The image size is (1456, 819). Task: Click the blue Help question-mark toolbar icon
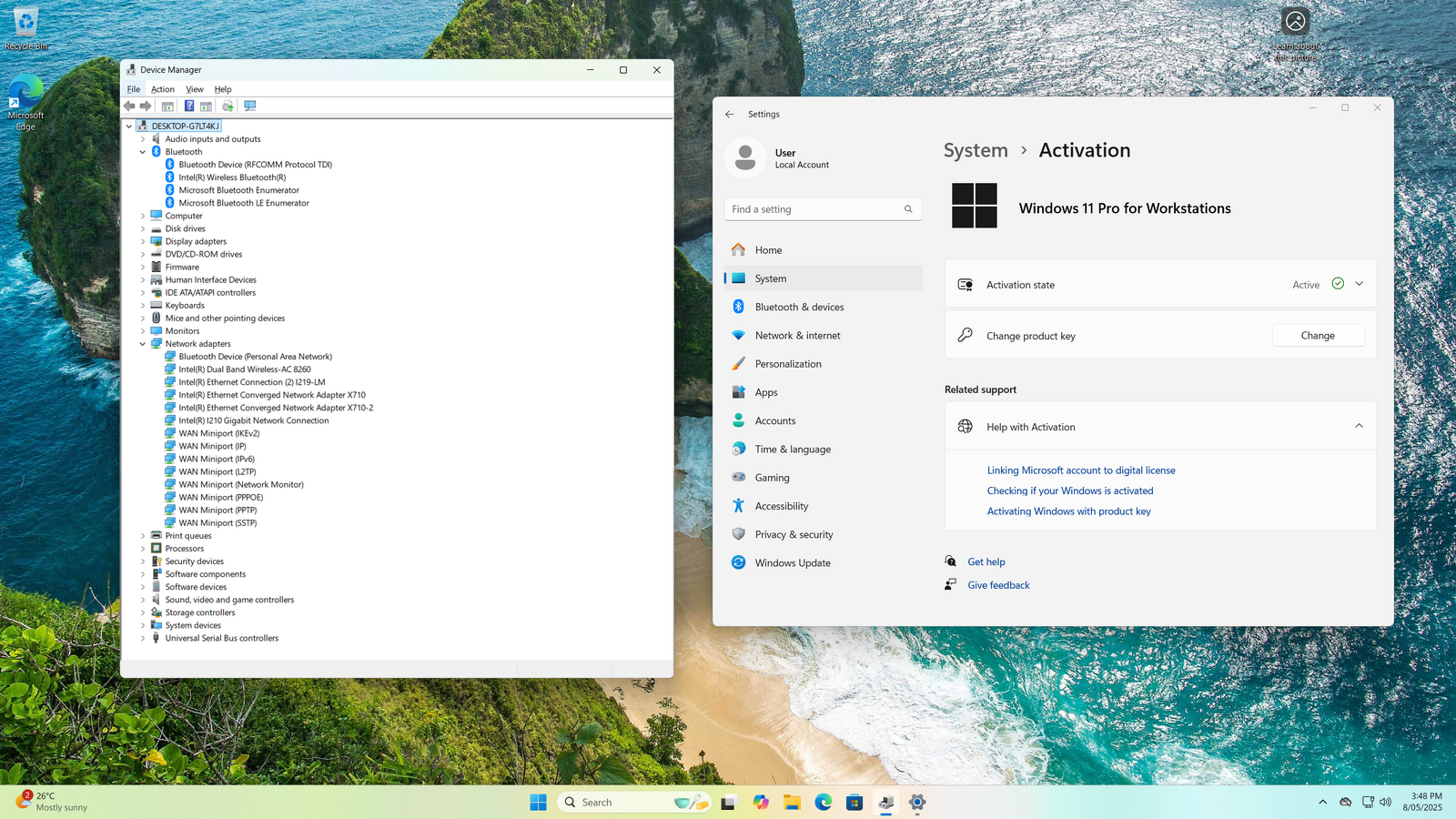[x=189, y=106]
